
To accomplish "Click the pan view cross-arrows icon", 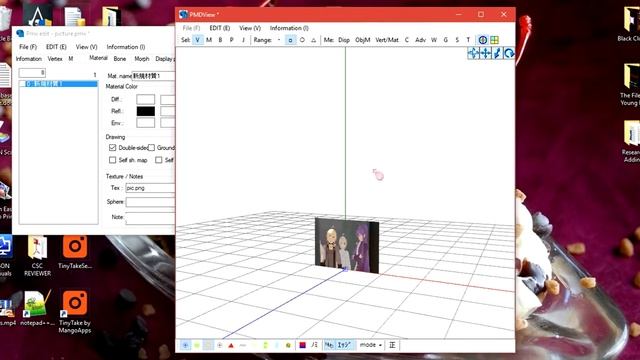I will tap(486, 53).
